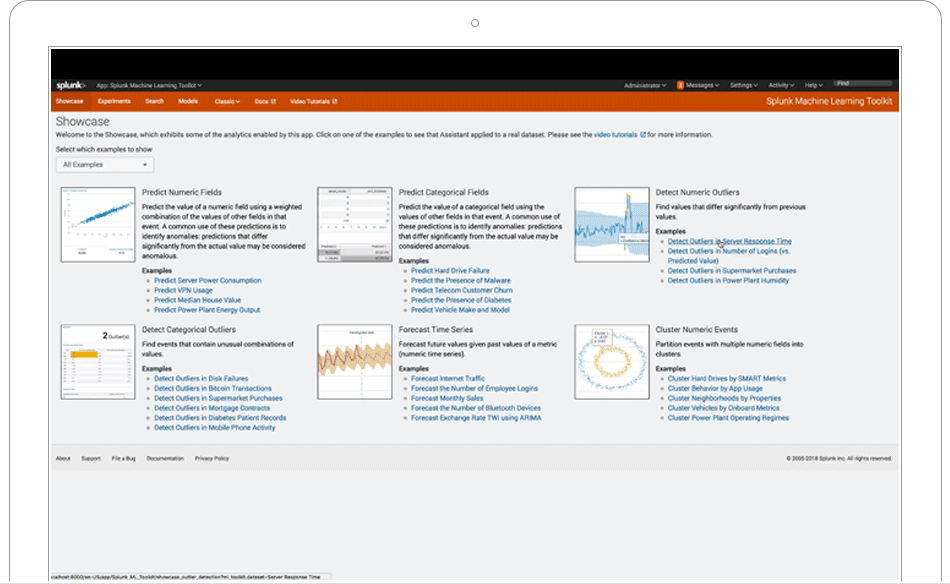Open Predict Power Plant Energy Output
This screenshot has height=584, width=950.
point(207,310)
